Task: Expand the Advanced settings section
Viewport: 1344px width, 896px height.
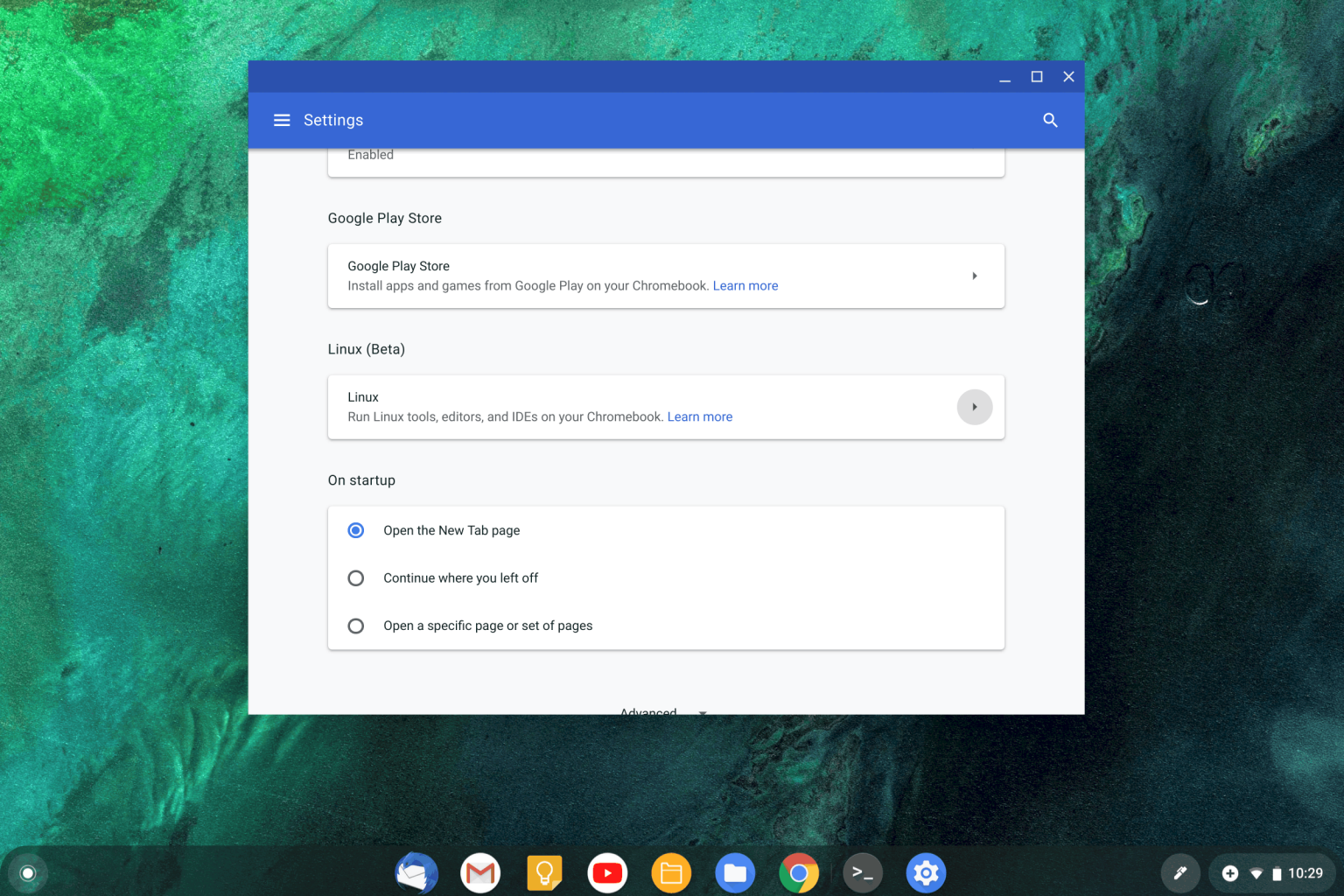Action: [x=662, y=711]
